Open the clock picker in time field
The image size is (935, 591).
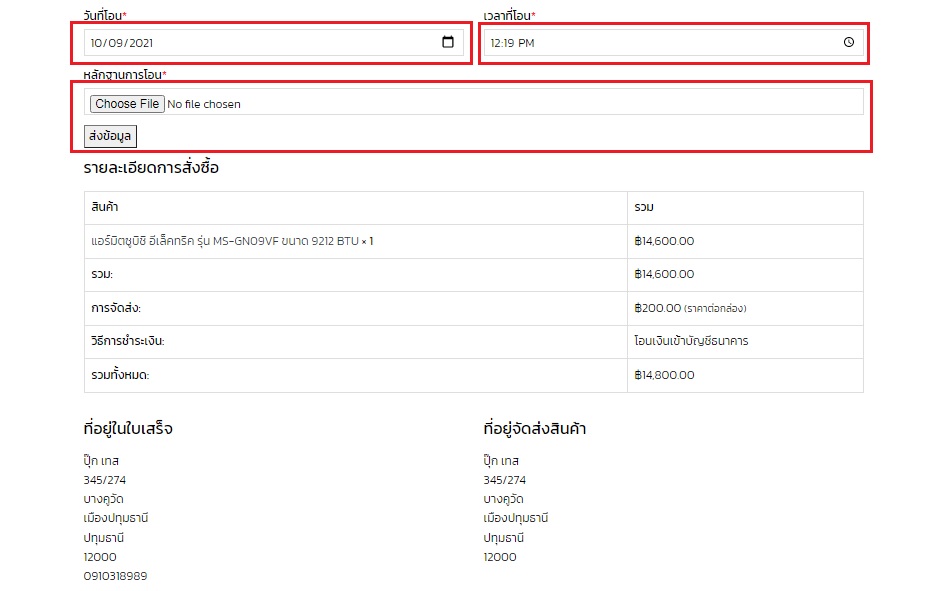(849, 42)
